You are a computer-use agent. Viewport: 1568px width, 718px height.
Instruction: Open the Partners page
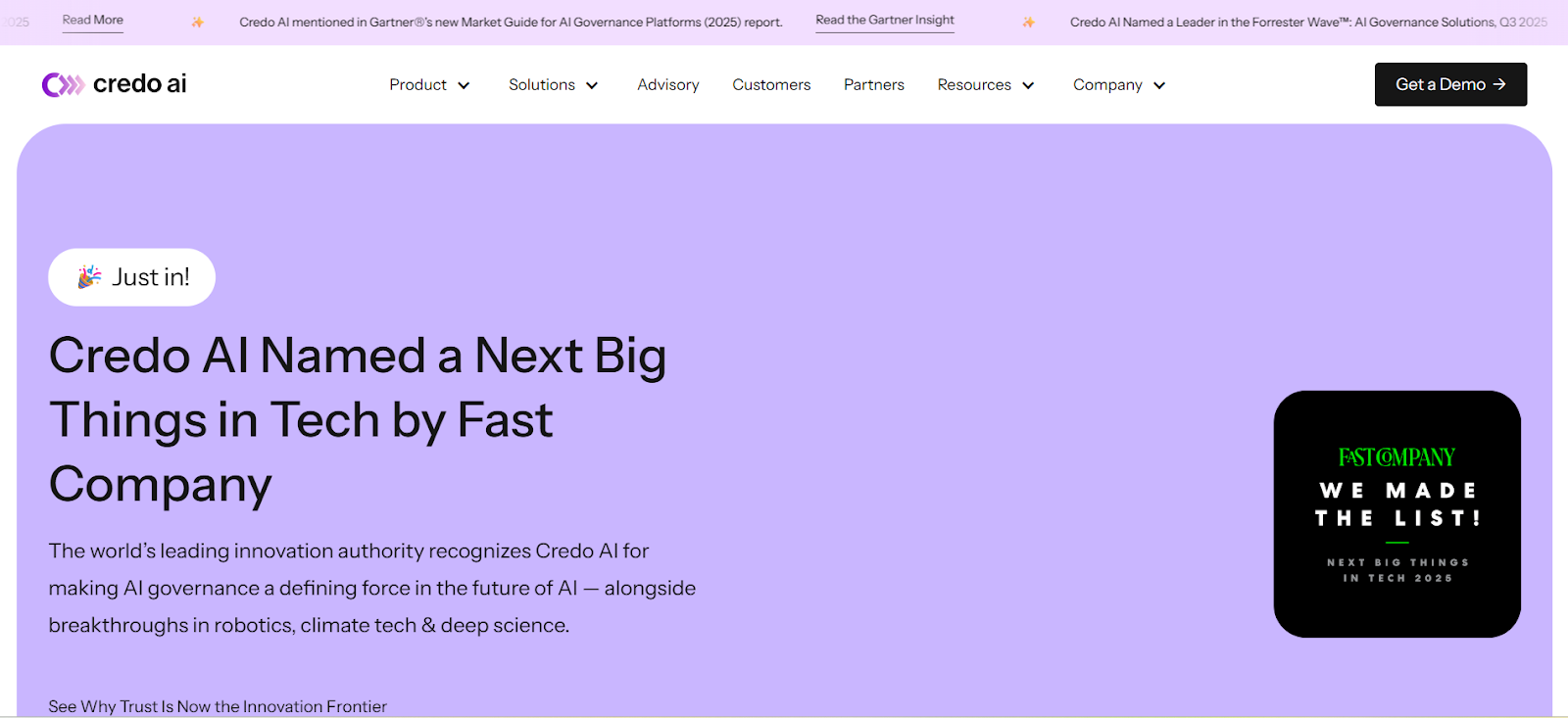pyautogui.click(x=874, y=85)
